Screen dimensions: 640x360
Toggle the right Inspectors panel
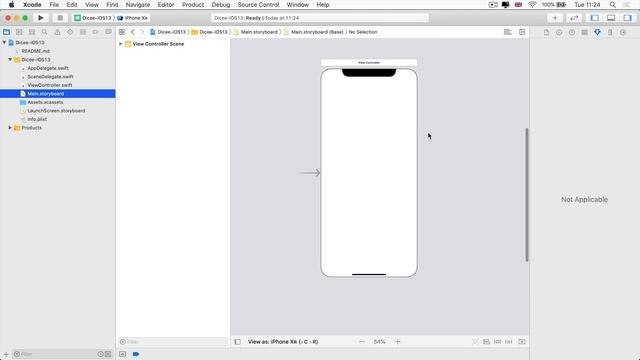click(627, 18)
